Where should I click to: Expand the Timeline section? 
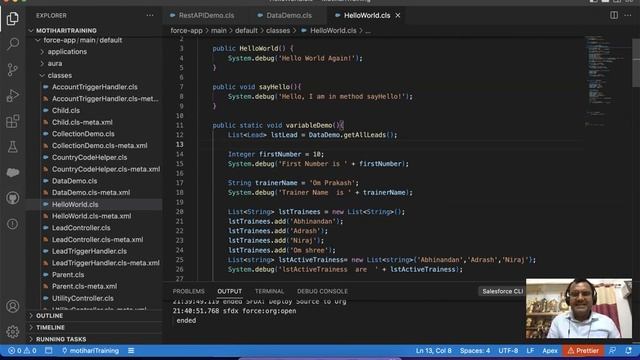click(50, 328)
